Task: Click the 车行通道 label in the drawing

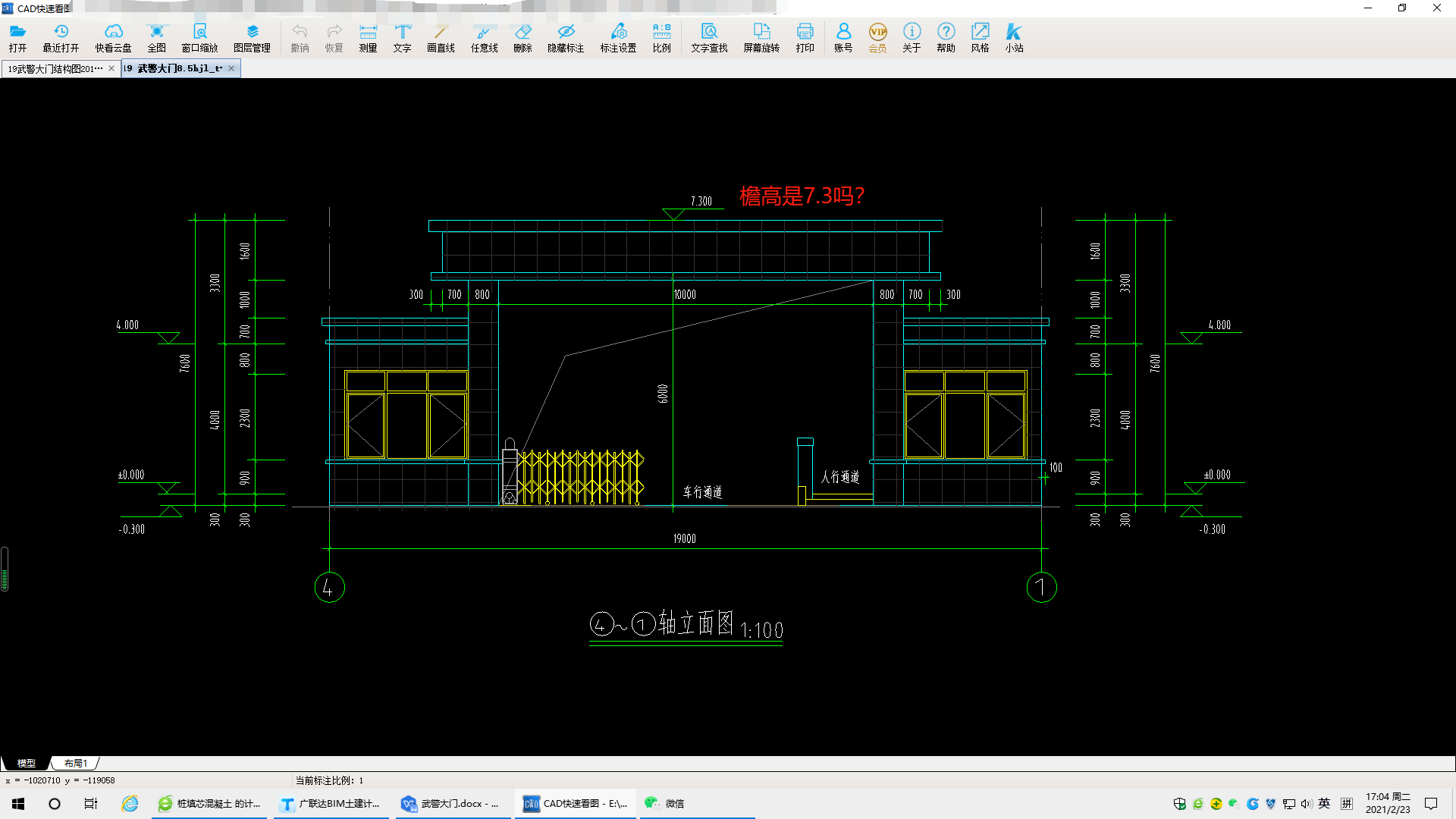Action: point(702,492)
